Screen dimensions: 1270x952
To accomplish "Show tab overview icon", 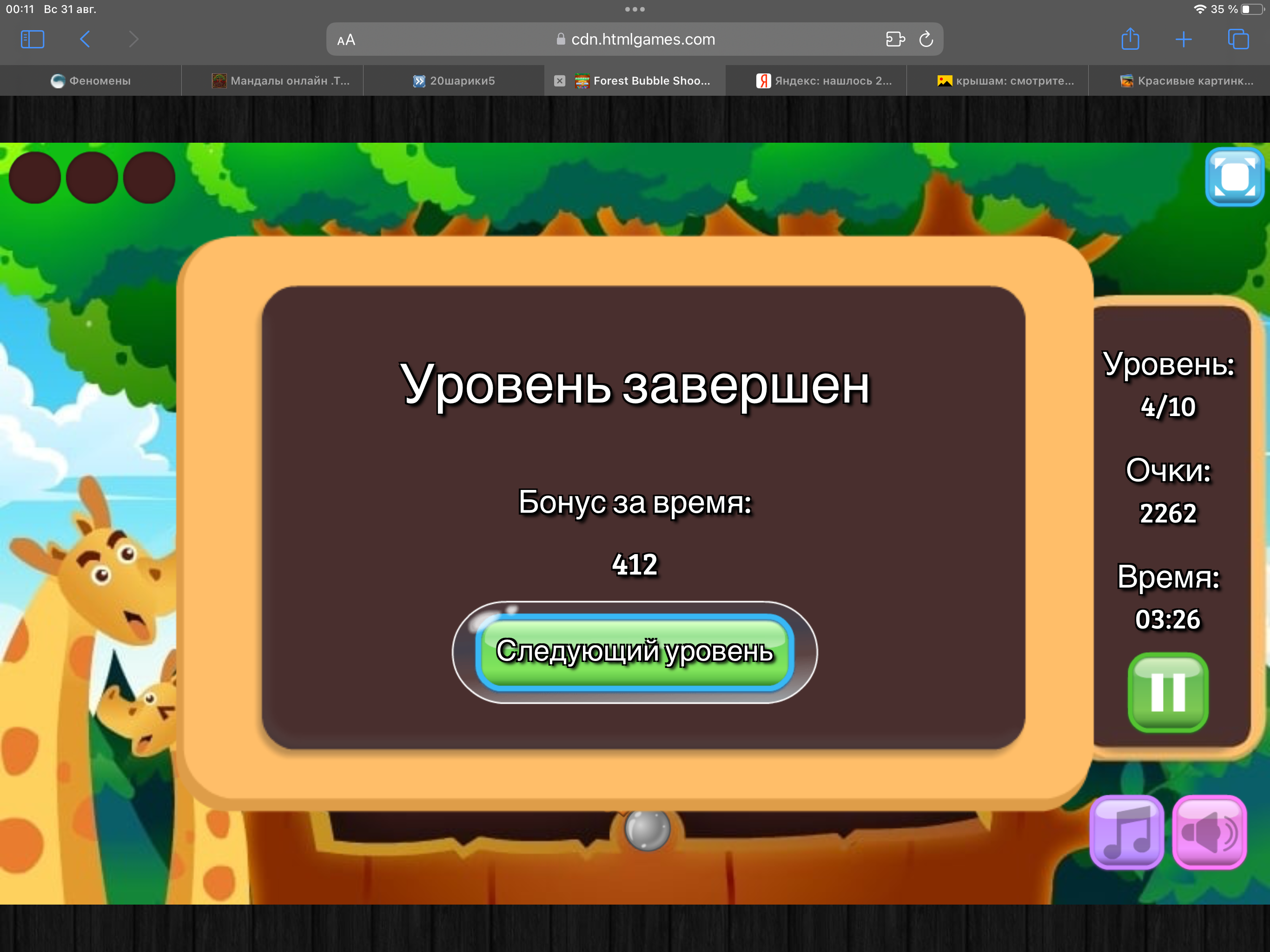I will click(1238, 39).
